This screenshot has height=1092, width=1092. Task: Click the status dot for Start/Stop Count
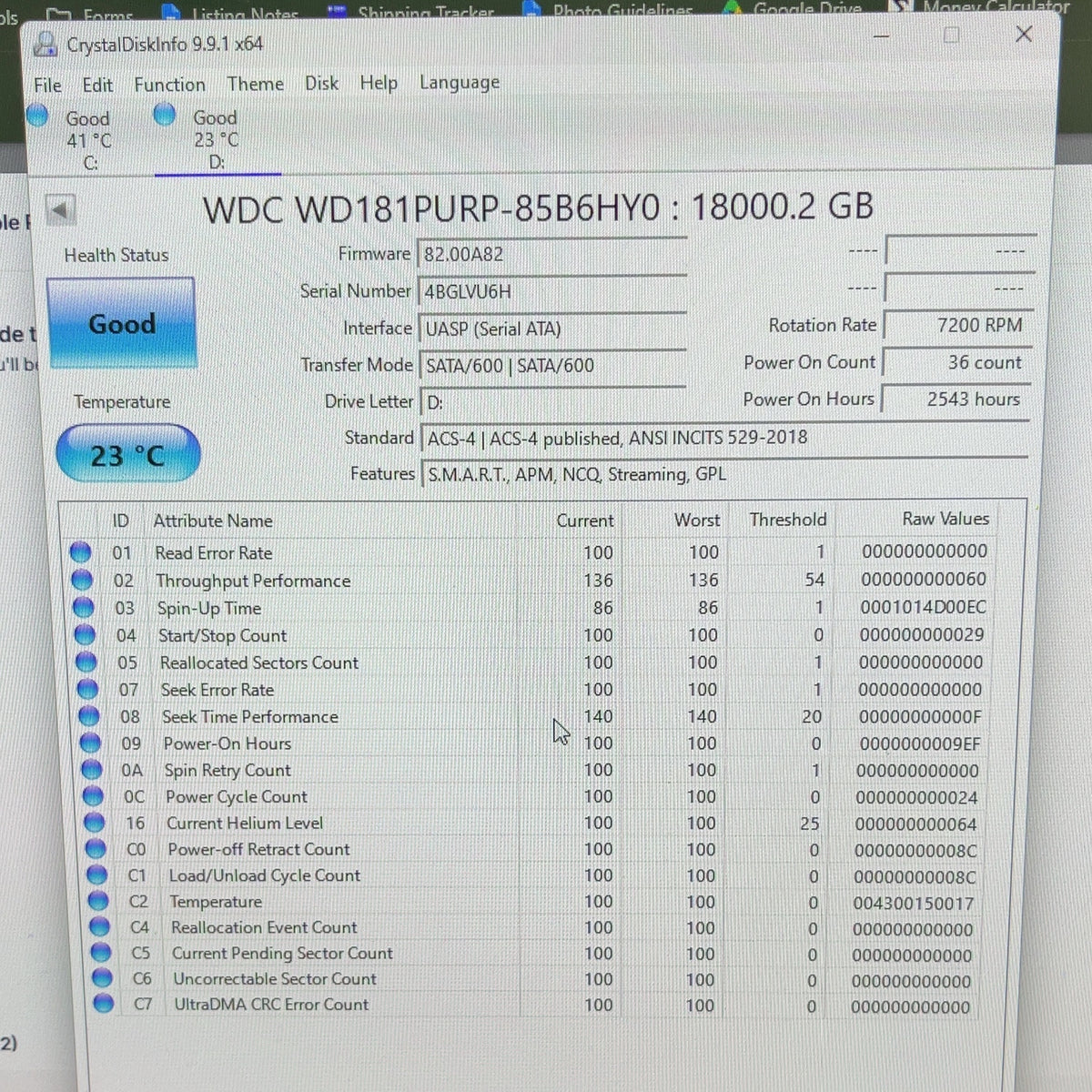pyautogui.click(x=86, y=634)
